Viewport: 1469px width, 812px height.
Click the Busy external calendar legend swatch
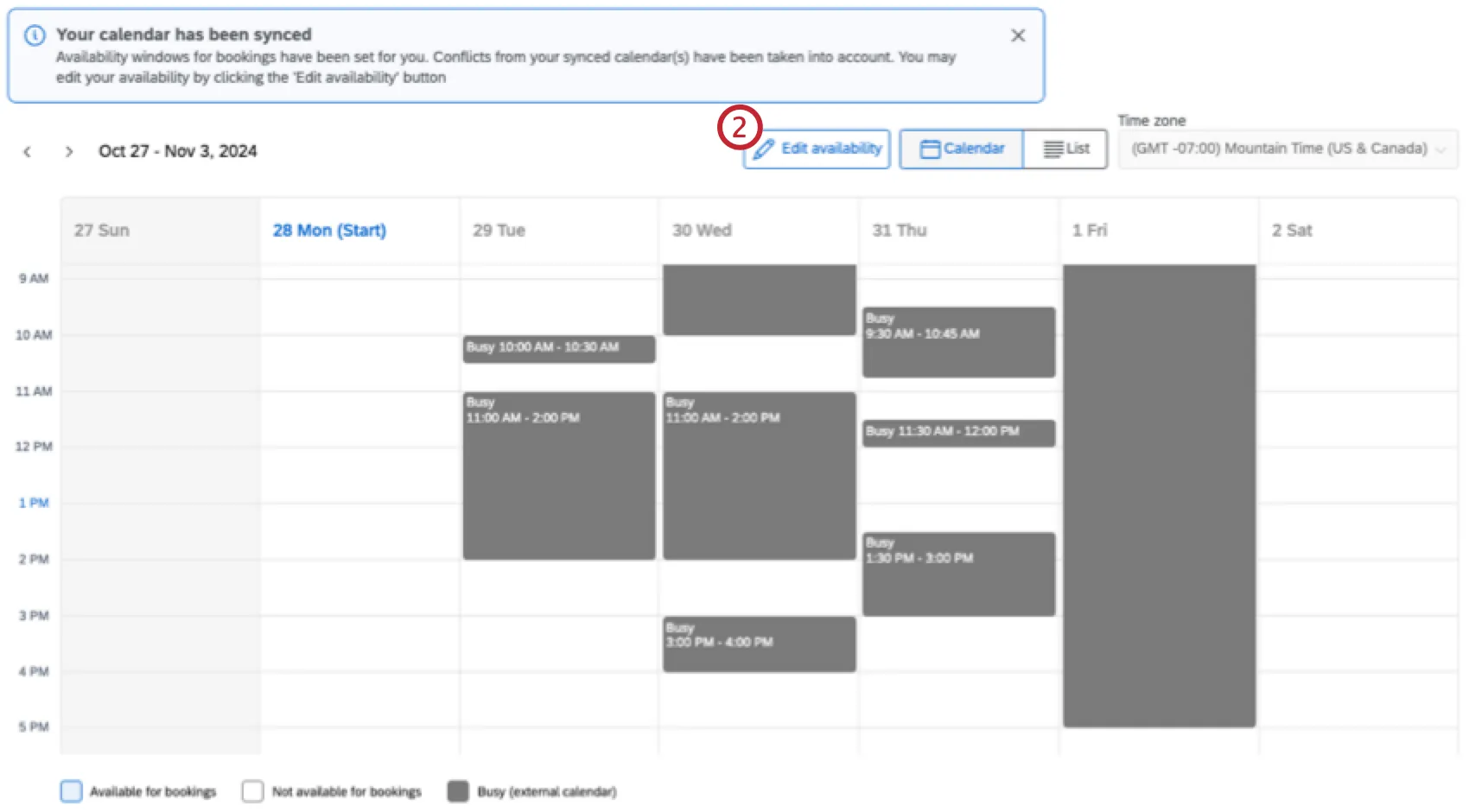tap(457, 790)
